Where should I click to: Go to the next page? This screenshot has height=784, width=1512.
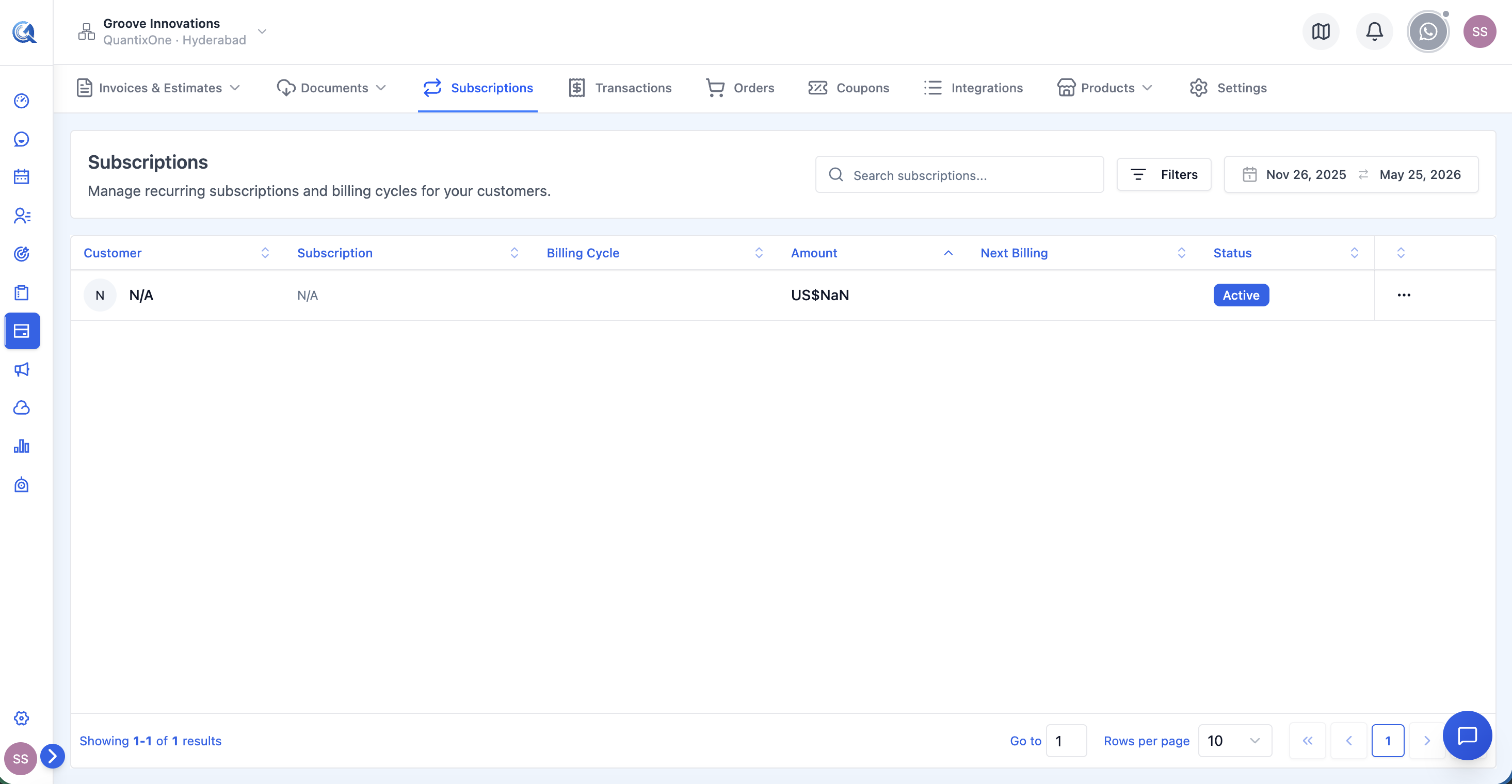click(x=1426, y=741)
